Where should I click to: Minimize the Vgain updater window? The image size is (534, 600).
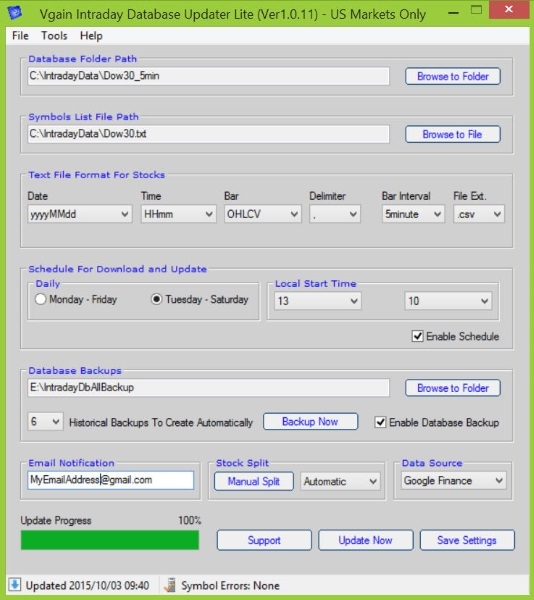453,13
